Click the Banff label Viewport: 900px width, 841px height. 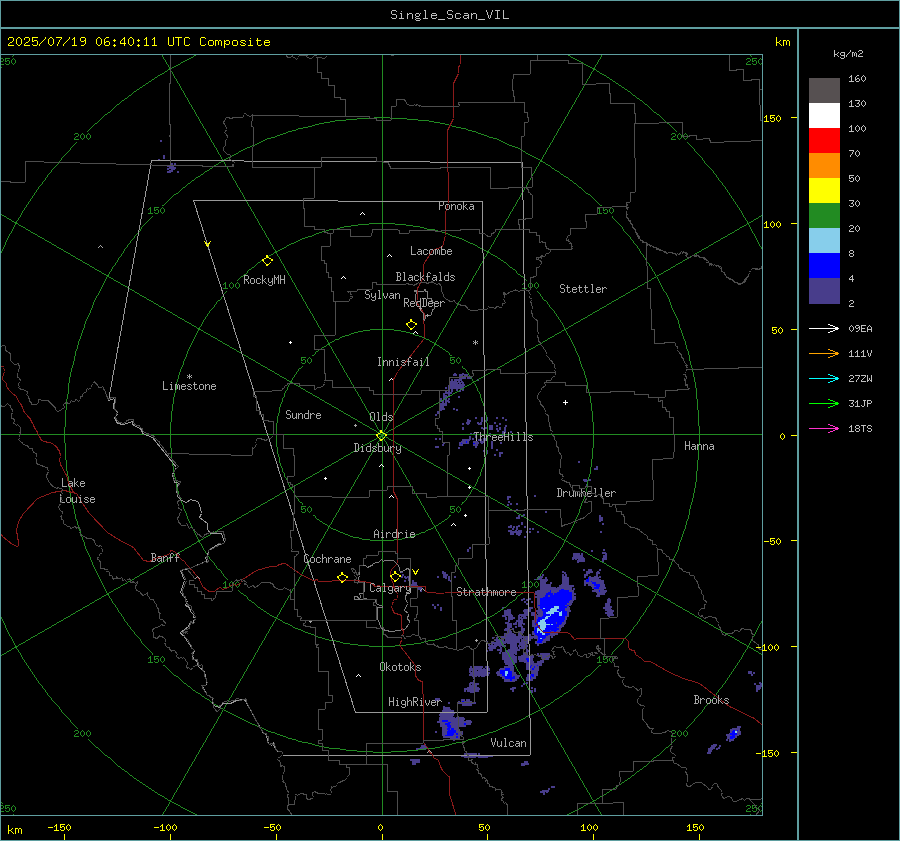(165, 558)
